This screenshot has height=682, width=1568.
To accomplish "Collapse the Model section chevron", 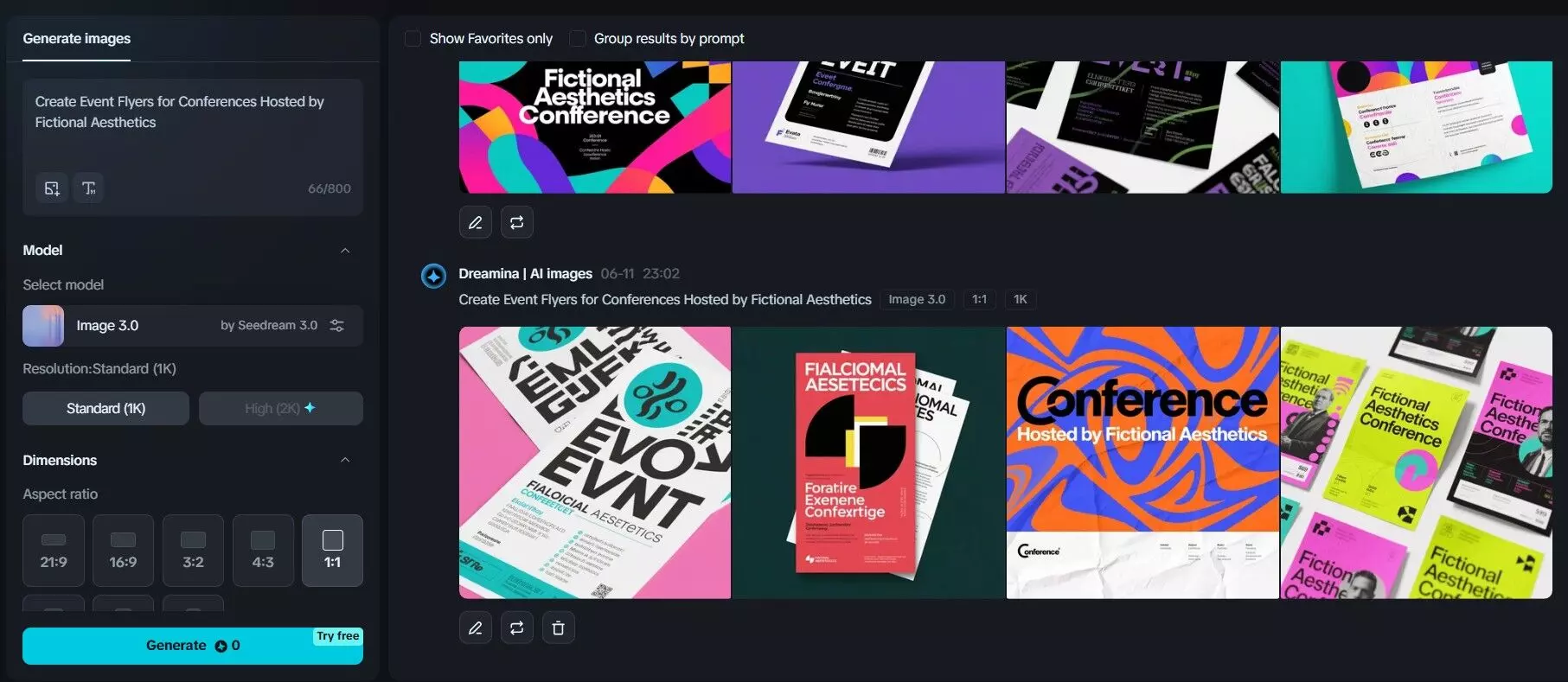I will click(x=345, y=251).
